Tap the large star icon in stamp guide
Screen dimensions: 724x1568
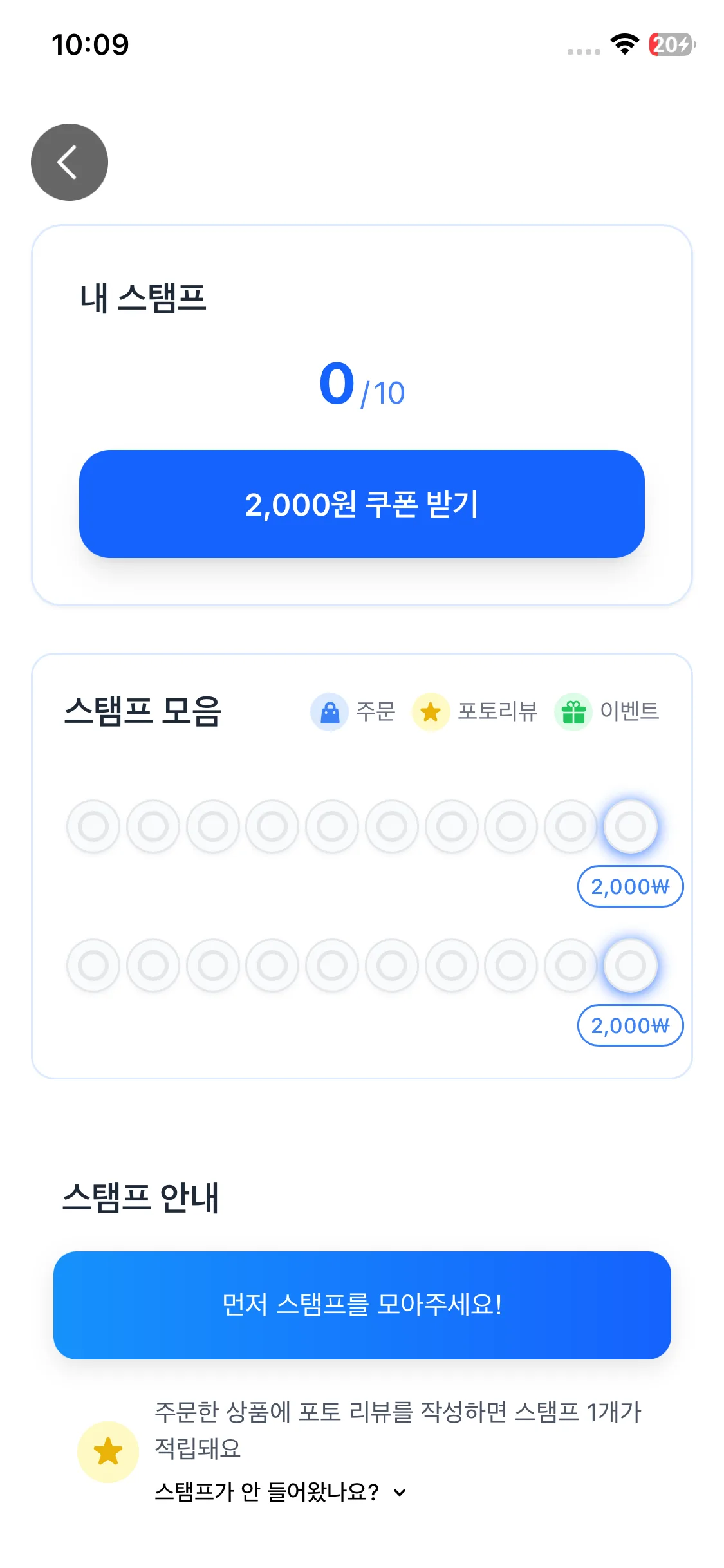108,1451
